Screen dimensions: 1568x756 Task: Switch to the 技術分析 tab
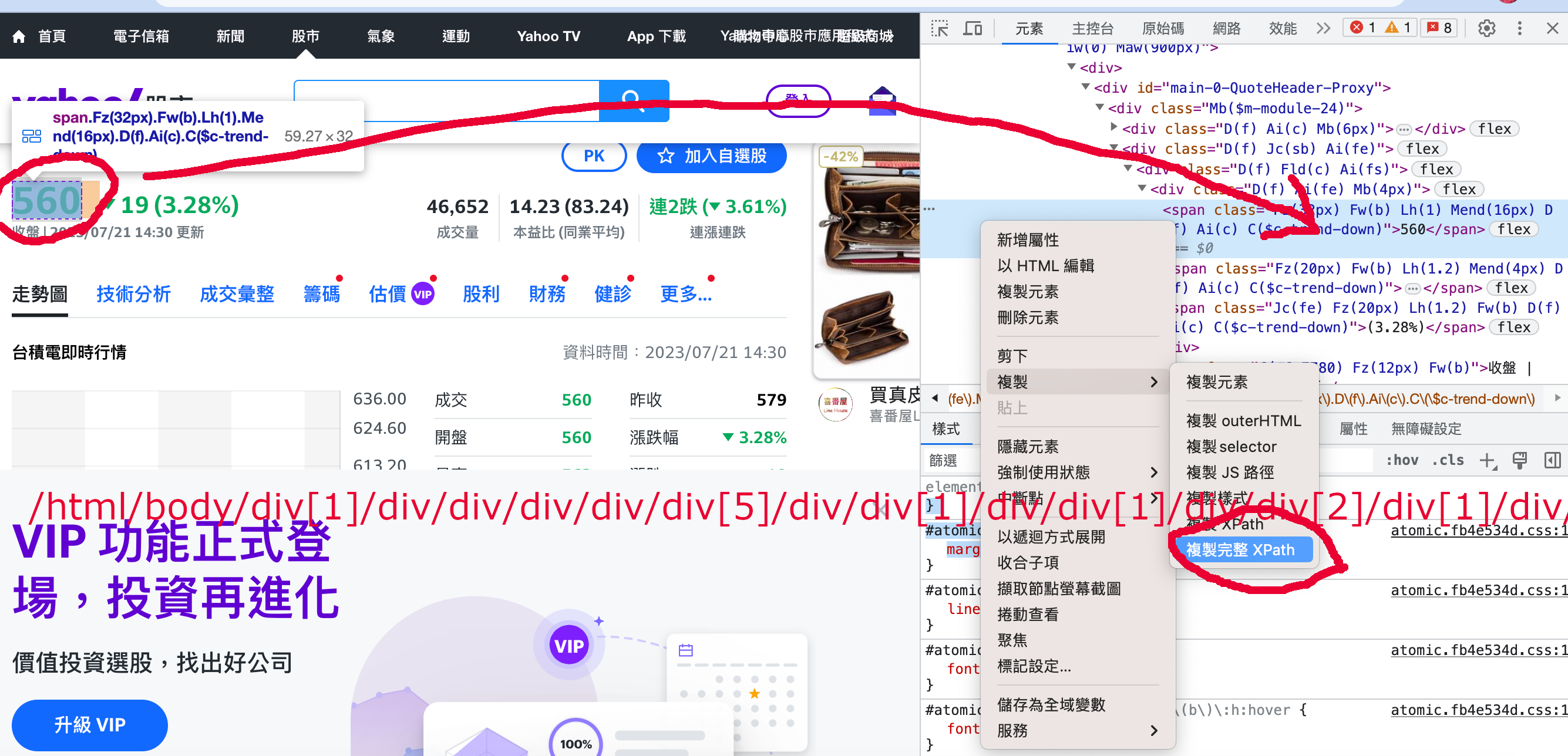[133, 295]
